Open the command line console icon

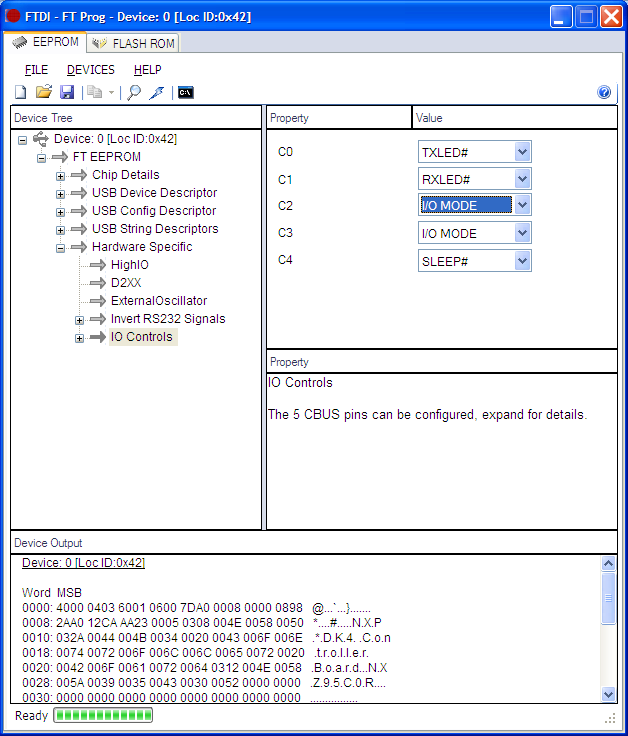click(186, 92)
